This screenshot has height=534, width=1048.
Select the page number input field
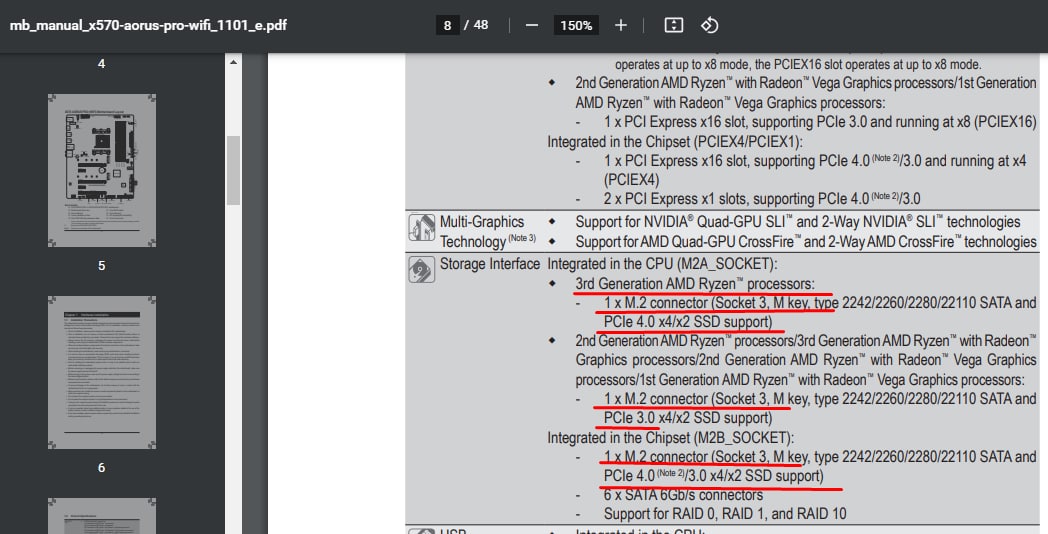tap(447, 25)
